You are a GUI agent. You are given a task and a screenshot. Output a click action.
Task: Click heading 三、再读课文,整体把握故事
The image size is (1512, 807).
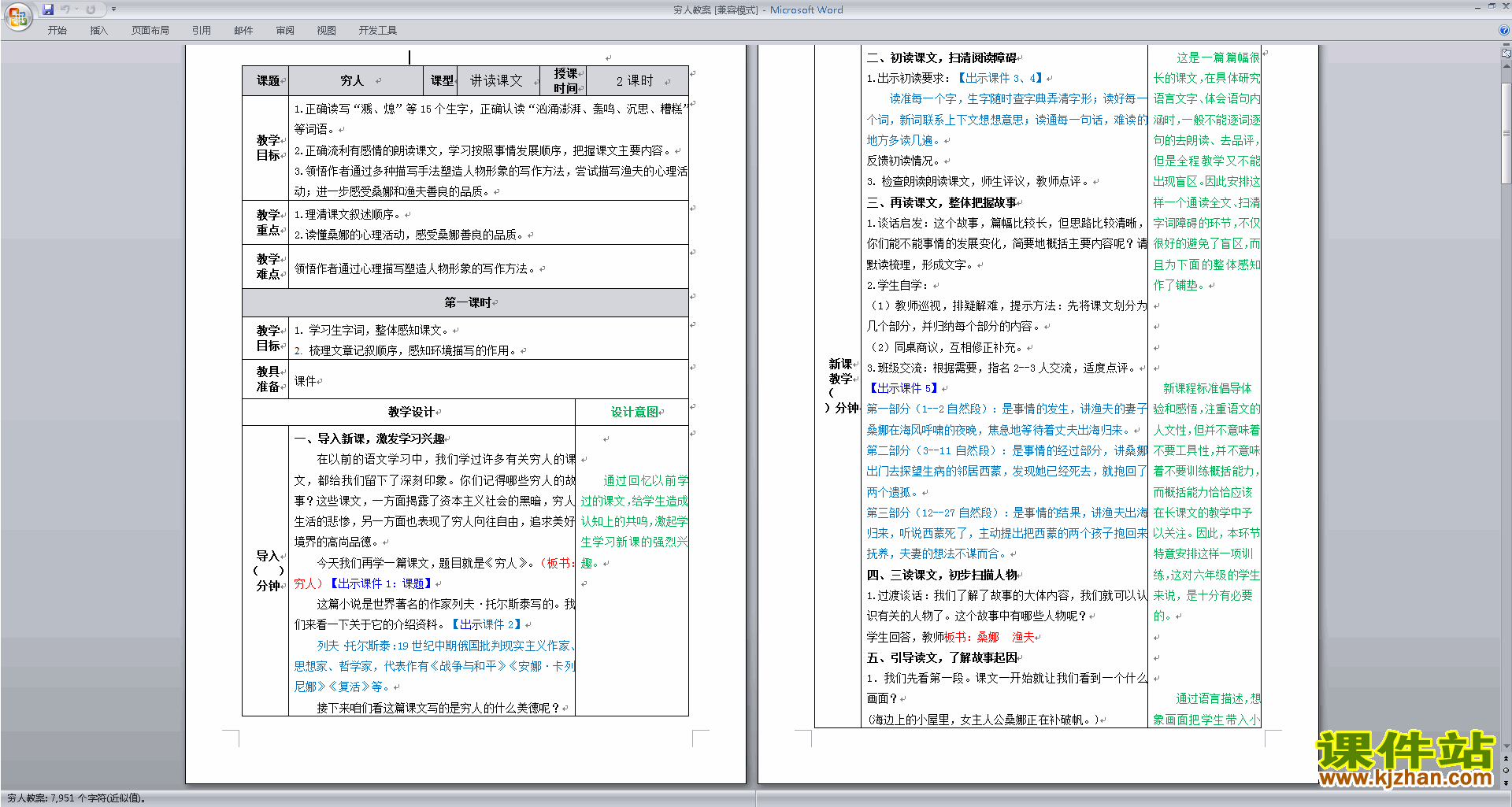click(941, 202)
